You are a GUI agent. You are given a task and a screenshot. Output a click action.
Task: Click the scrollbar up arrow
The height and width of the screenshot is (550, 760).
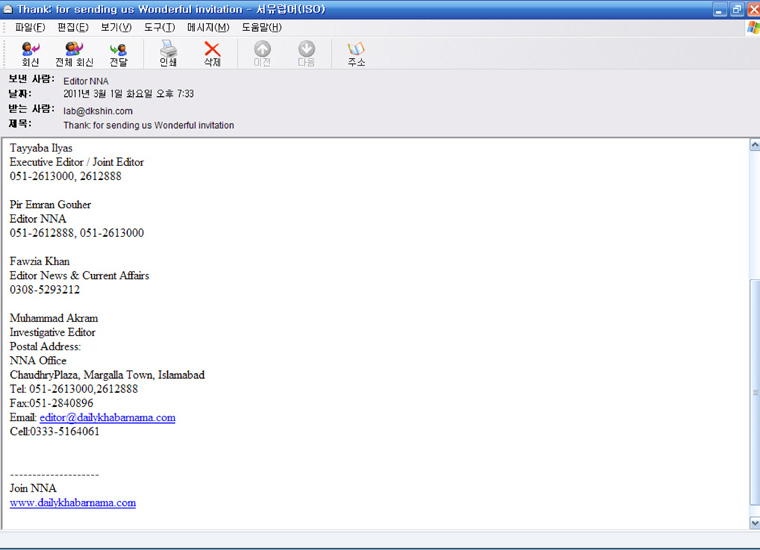[754, 145]
